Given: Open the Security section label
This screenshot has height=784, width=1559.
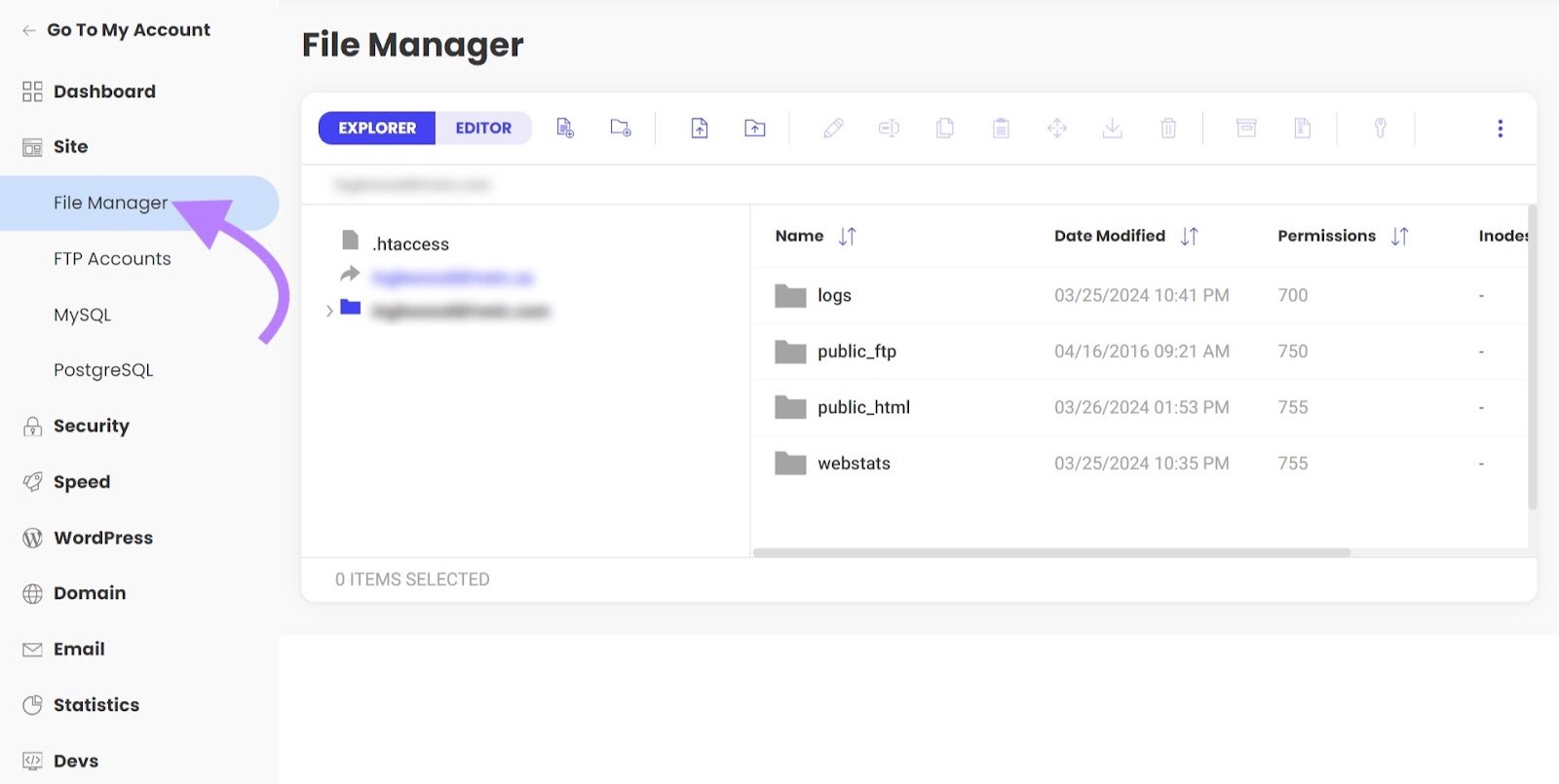Looking at the screenshot, I should coord(92,427).
